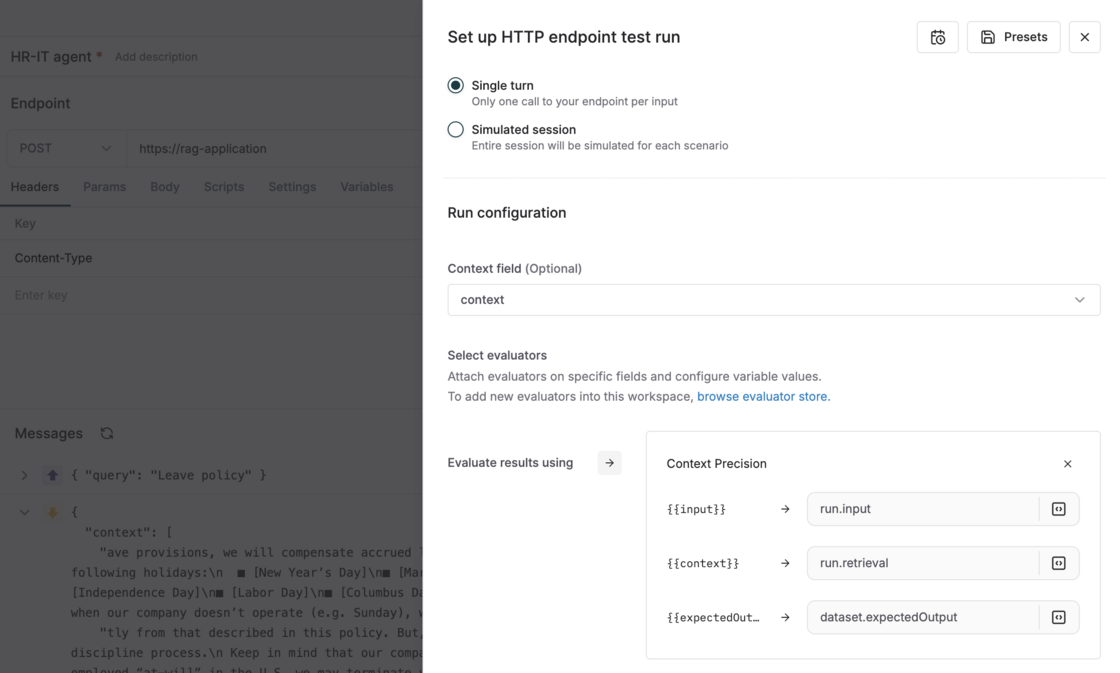Select the Simulated session radio option
This screenshot has width=1120, height=673.
[x=456, y=130]
